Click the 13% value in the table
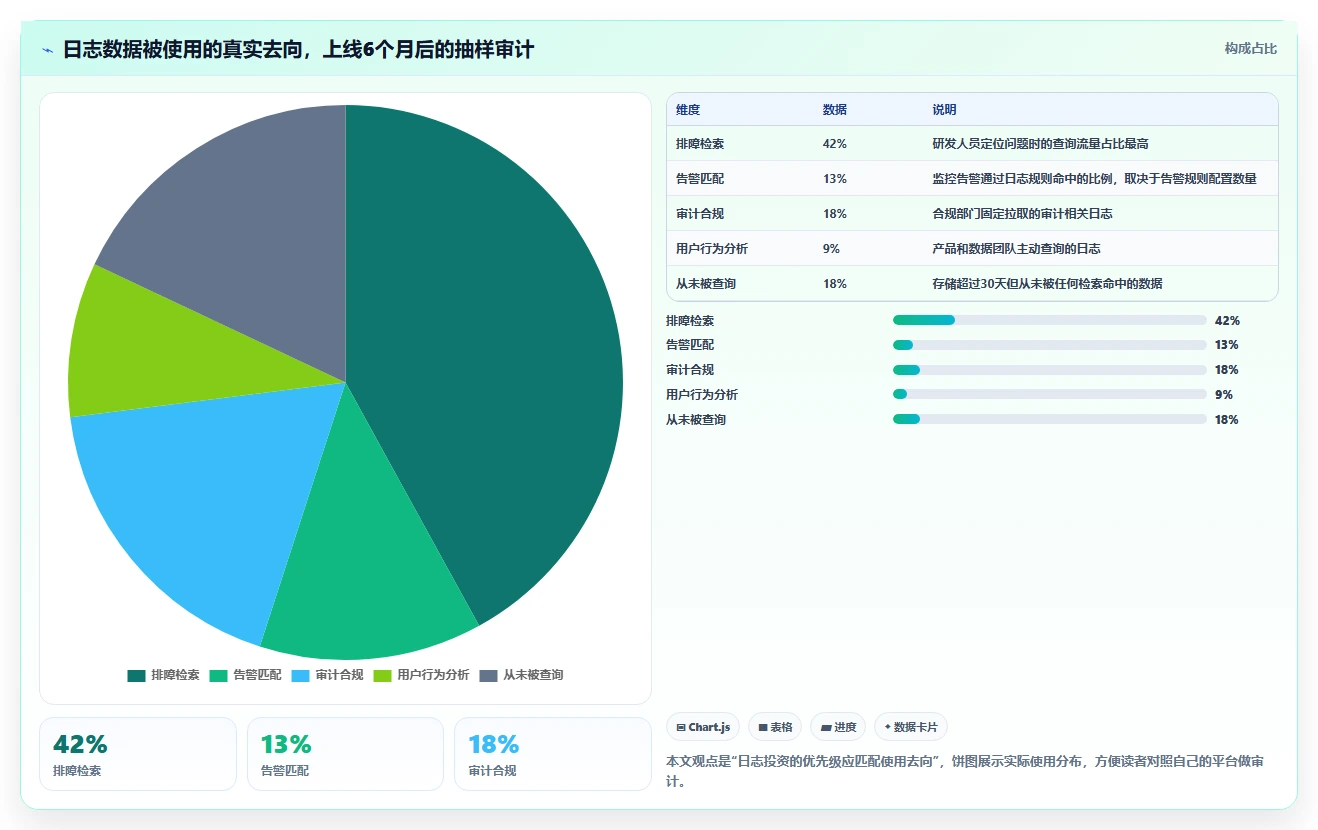This screenshot has height=830, width=1318. click(835, 179)
